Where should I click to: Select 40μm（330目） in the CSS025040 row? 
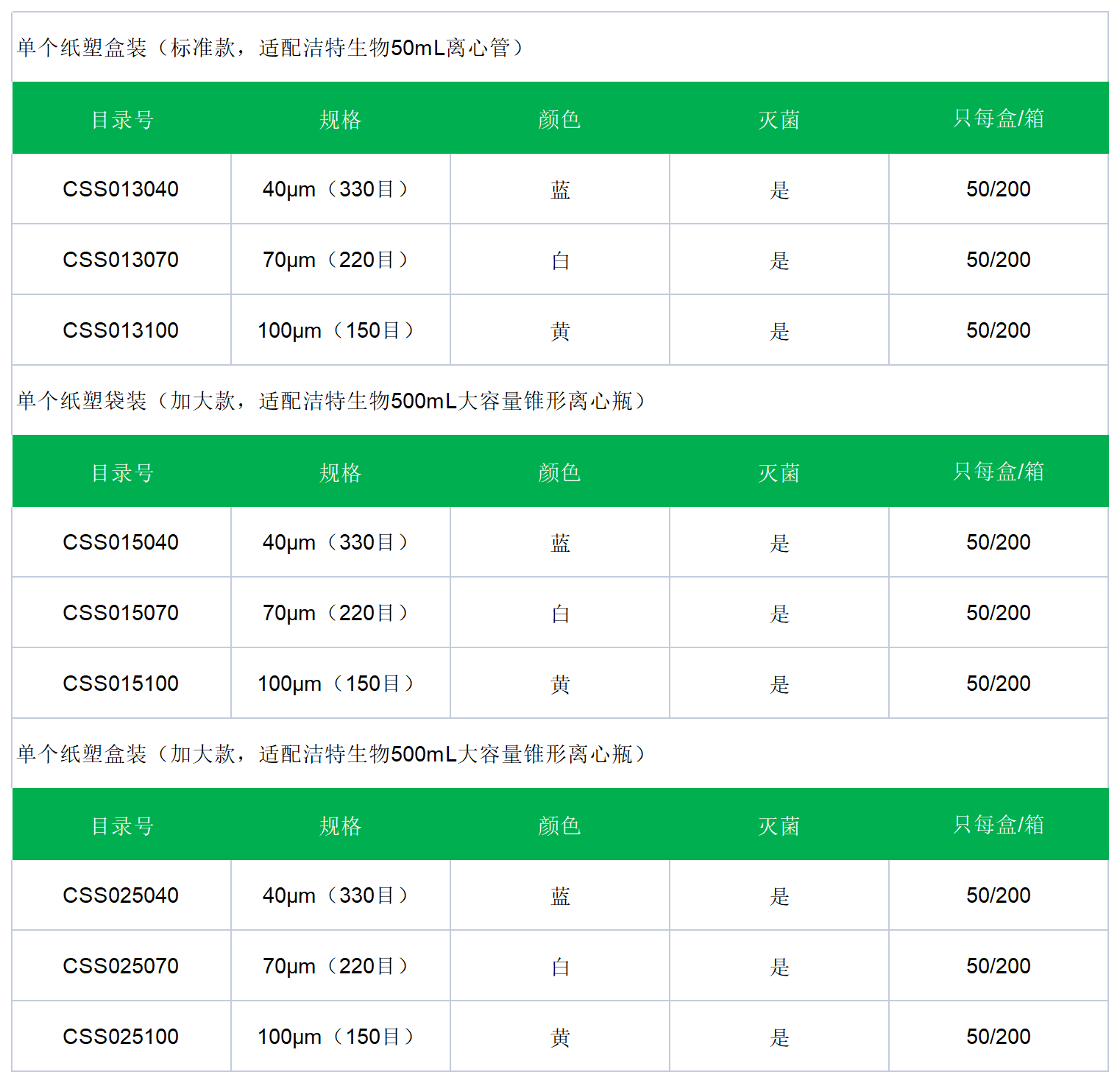[x=338, y=895]
